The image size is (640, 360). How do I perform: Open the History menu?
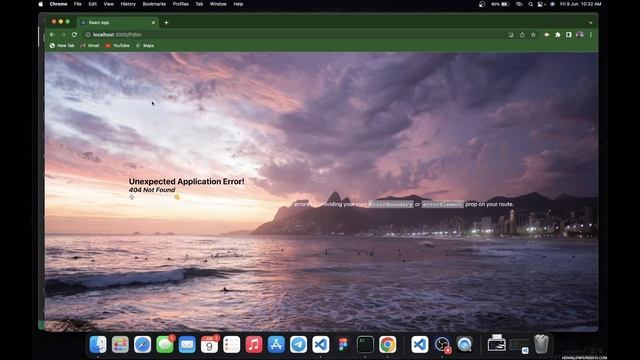click(128, 4)
